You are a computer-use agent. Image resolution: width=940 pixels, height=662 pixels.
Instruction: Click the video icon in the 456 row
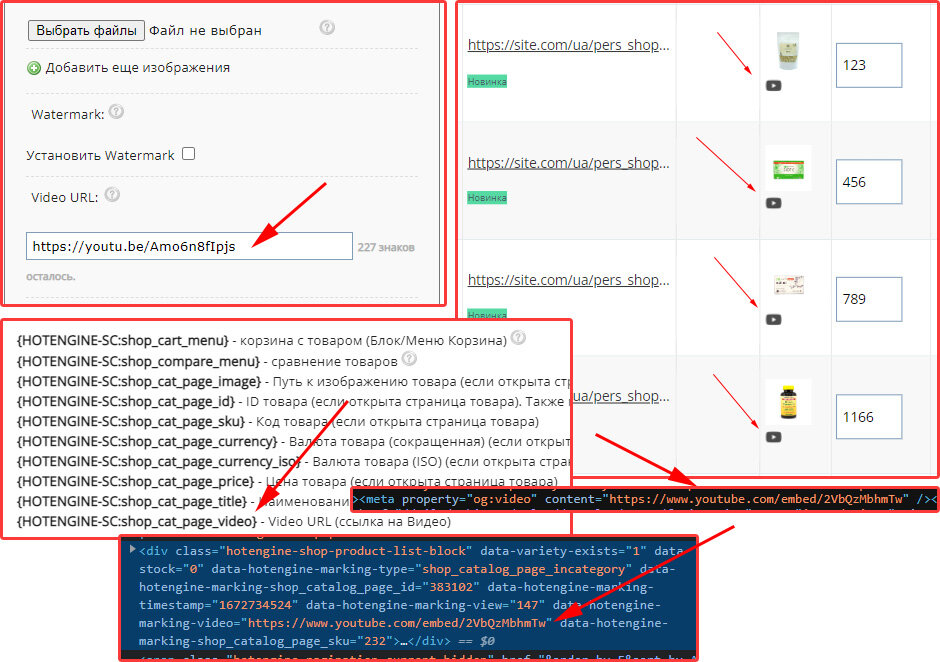[x=773, y=203]
